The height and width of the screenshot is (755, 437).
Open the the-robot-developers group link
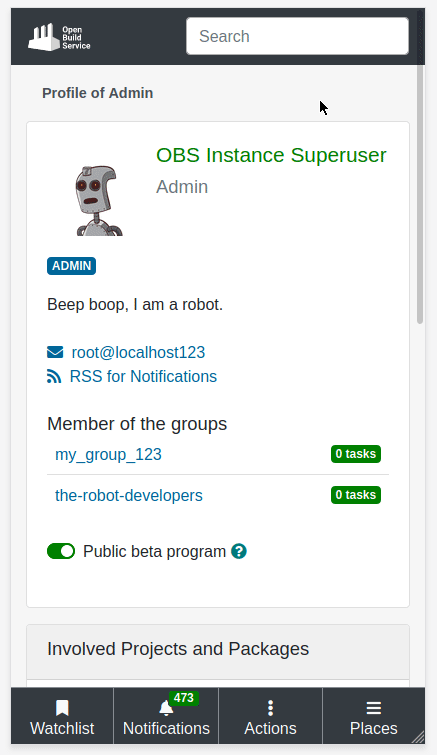(x=129, y=495)
